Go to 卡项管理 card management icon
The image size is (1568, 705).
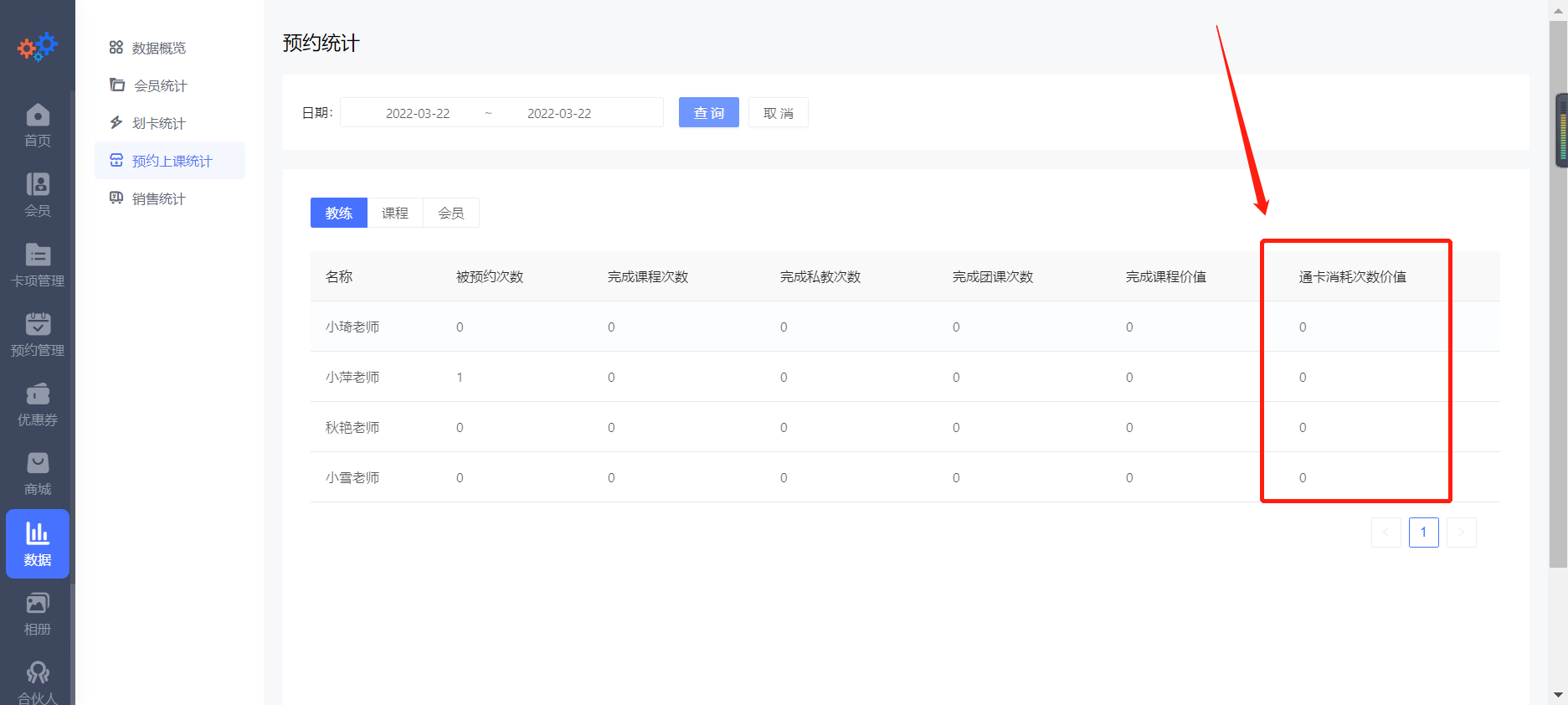point(38,265)
